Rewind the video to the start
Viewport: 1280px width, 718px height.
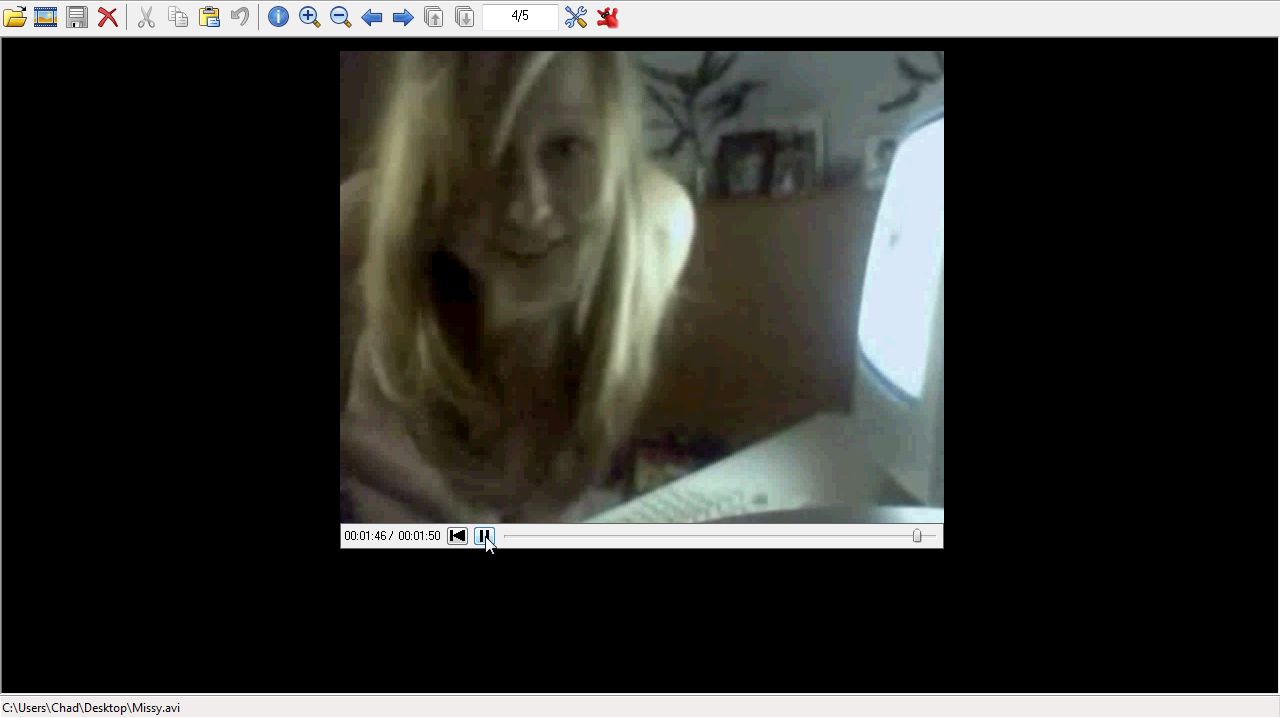click(457, 536)
